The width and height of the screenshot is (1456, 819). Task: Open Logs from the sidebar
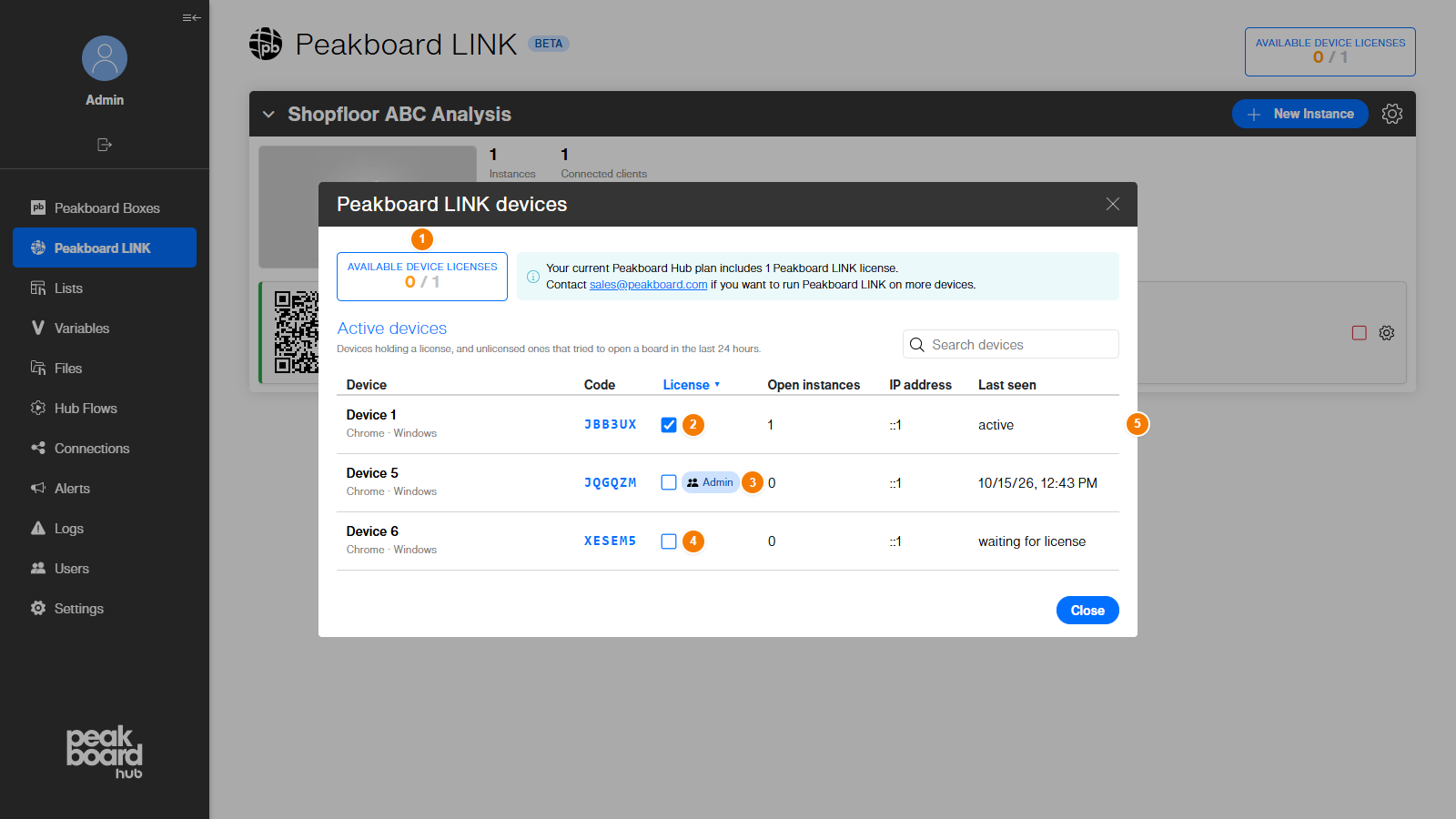coord(105,528)
